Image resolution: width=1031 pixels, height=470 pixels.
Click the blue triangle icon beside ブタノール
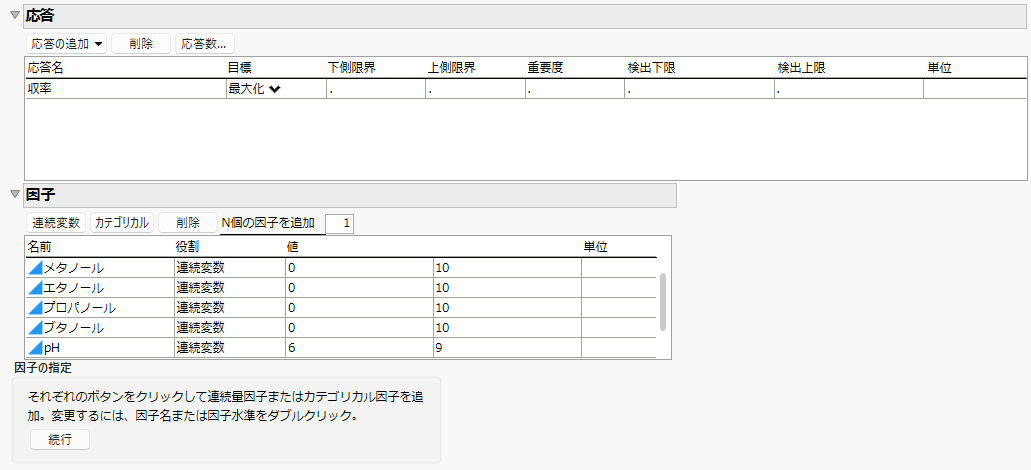[35, 327]
